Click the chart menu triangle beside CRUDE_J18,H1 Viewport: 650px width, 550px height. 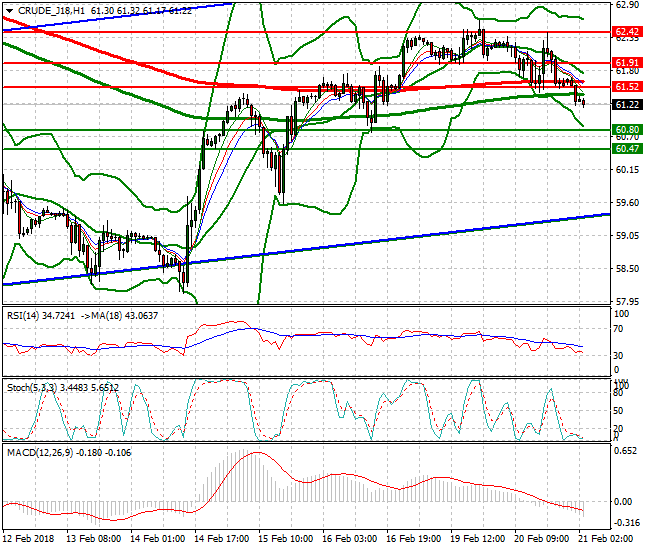[x=9, y=11]
